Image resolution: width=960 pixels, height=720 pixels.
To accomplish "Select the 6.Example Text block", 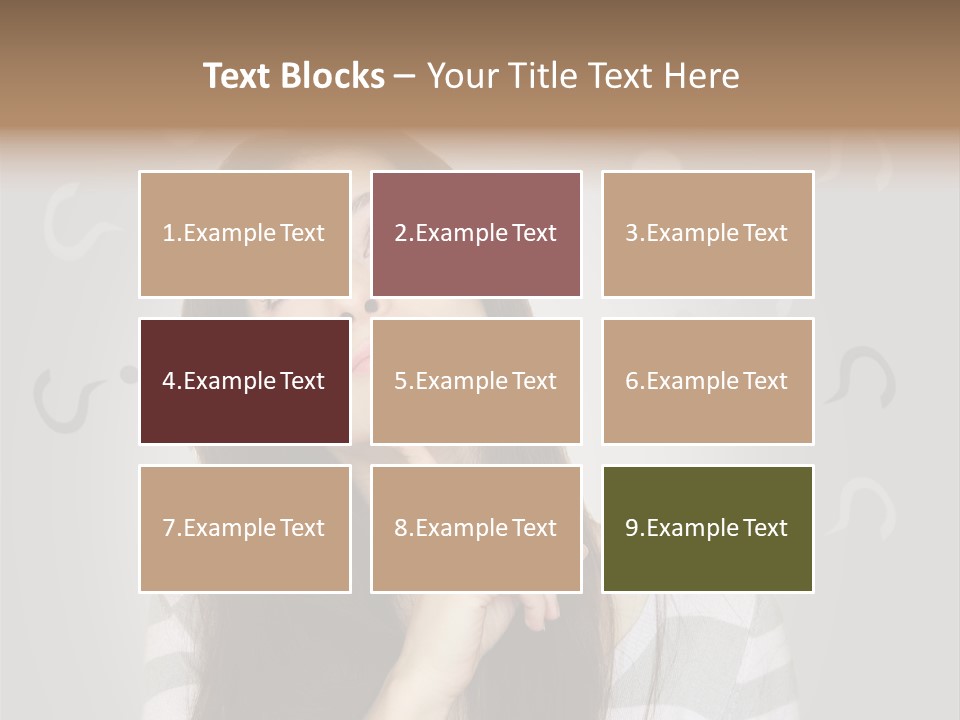I will point(708,381).
